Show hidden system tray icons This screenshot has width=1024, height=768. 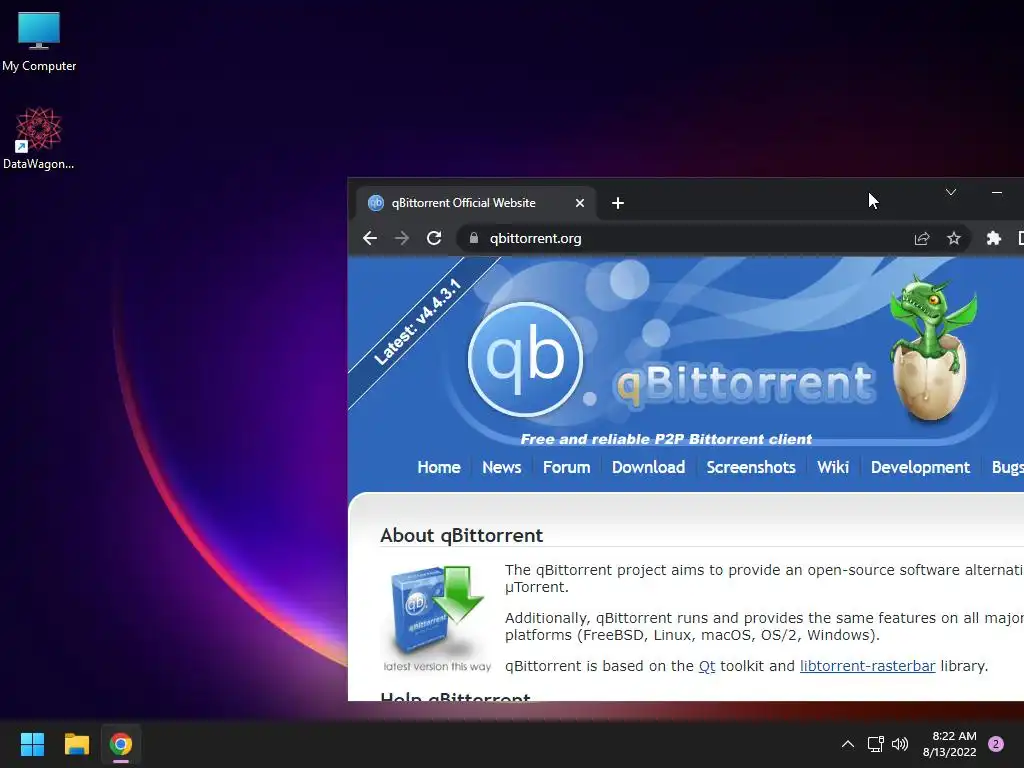tap(848, 744)
